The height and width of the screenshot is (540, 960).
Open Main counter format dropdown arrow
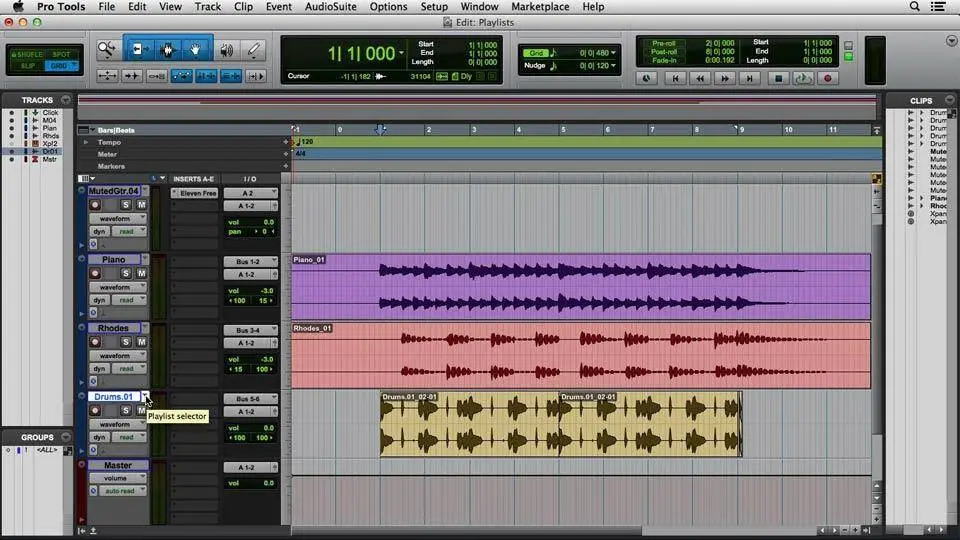[x=402, y=53]
